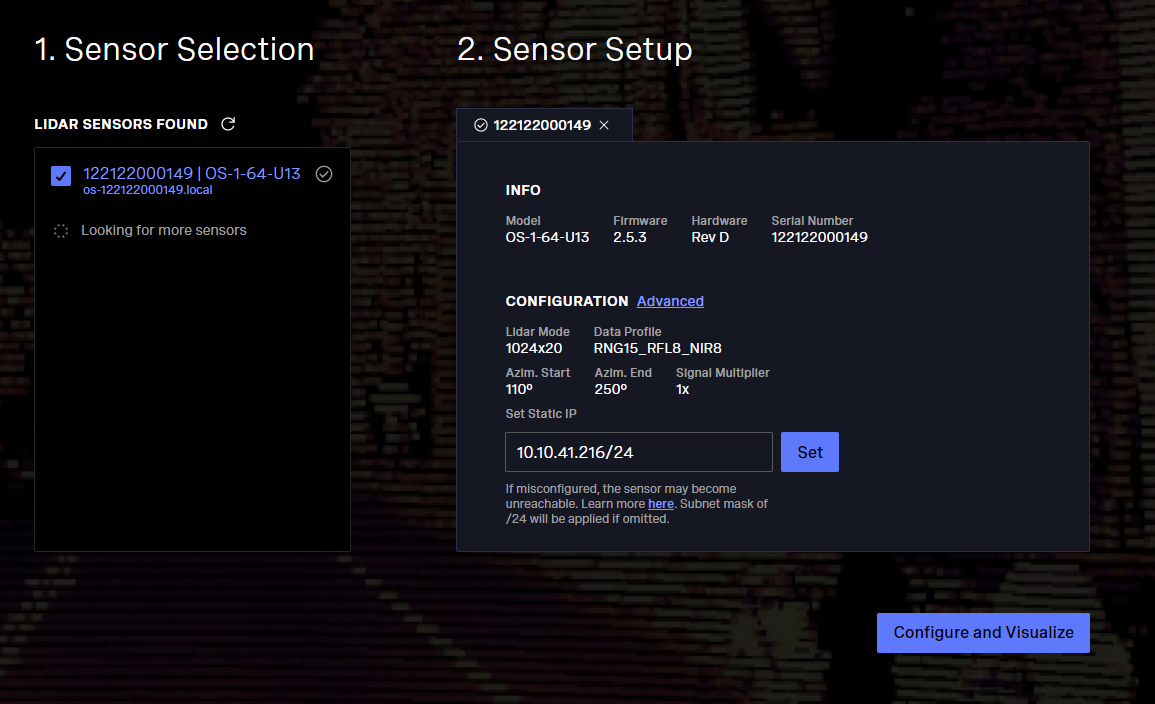Image resolution: width=1155 pixels, height=704 pixels.
Task: Click Configure and Visualize button
Action: point(982,633)
